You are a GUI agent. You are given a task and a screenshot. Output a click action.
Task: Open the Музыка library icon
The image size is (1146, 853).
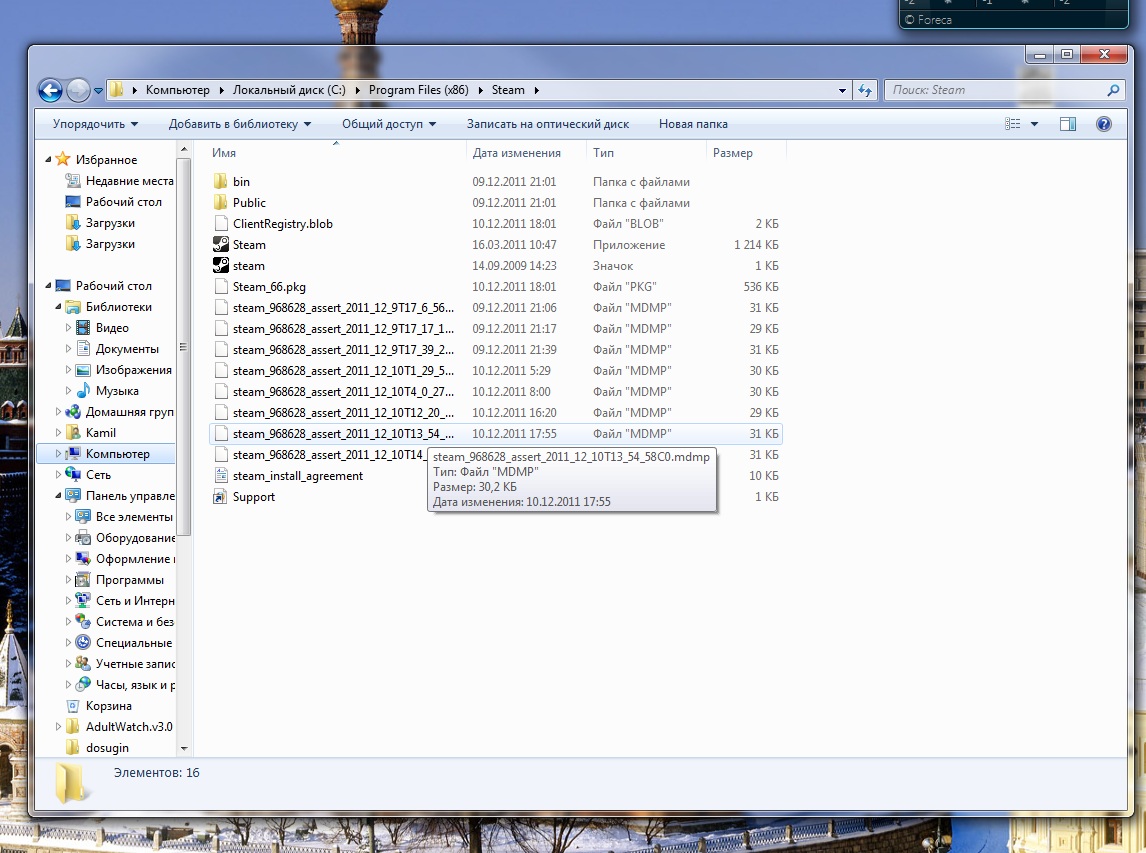tap(83, 391)
